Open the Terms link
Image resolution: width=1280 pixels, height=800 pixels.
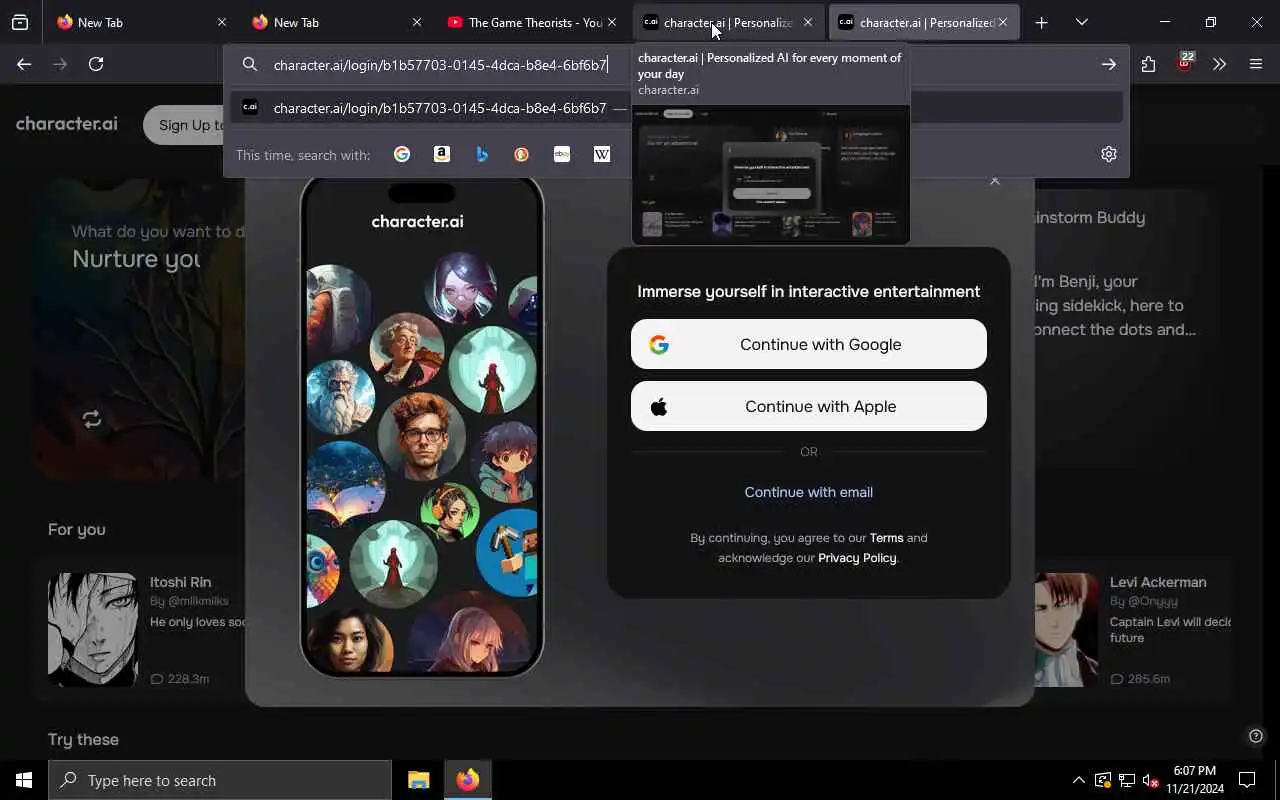(x=886, y=538)
